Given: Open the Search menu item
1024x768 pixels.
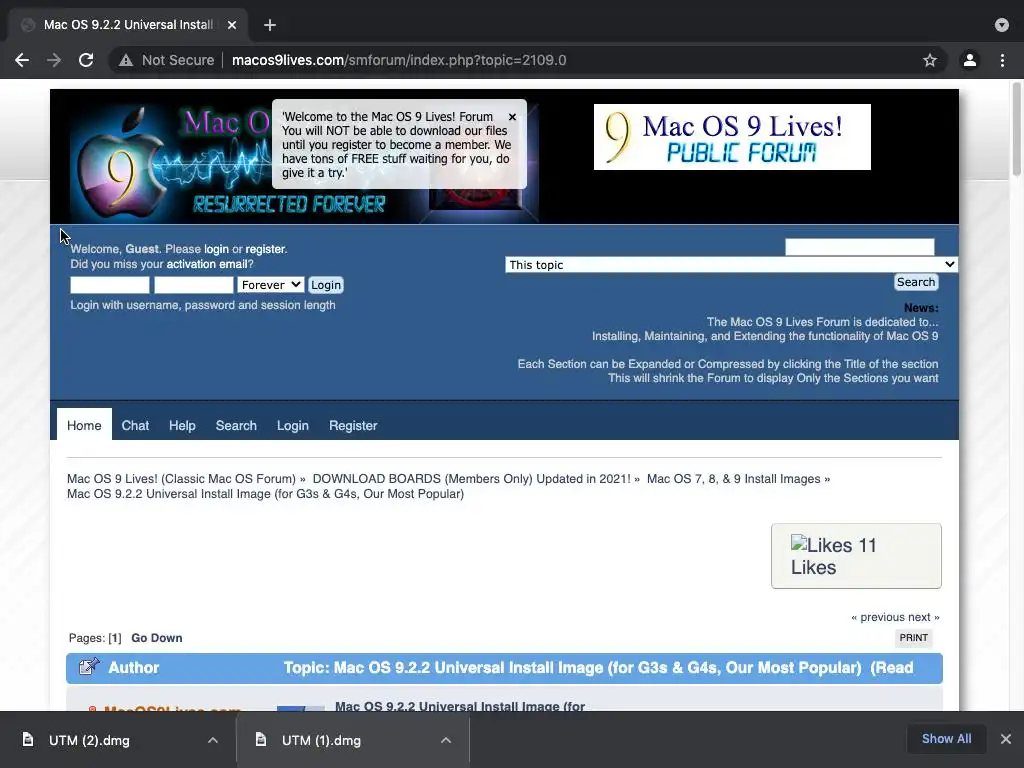Looking at the screenshot, I should pos(236,425).
